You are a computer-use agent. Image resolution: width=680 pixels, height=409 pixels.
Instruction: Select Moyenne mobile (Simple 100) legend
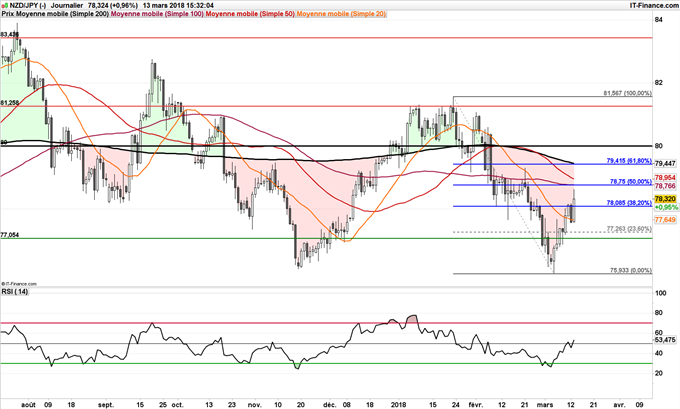click(157, 14)
